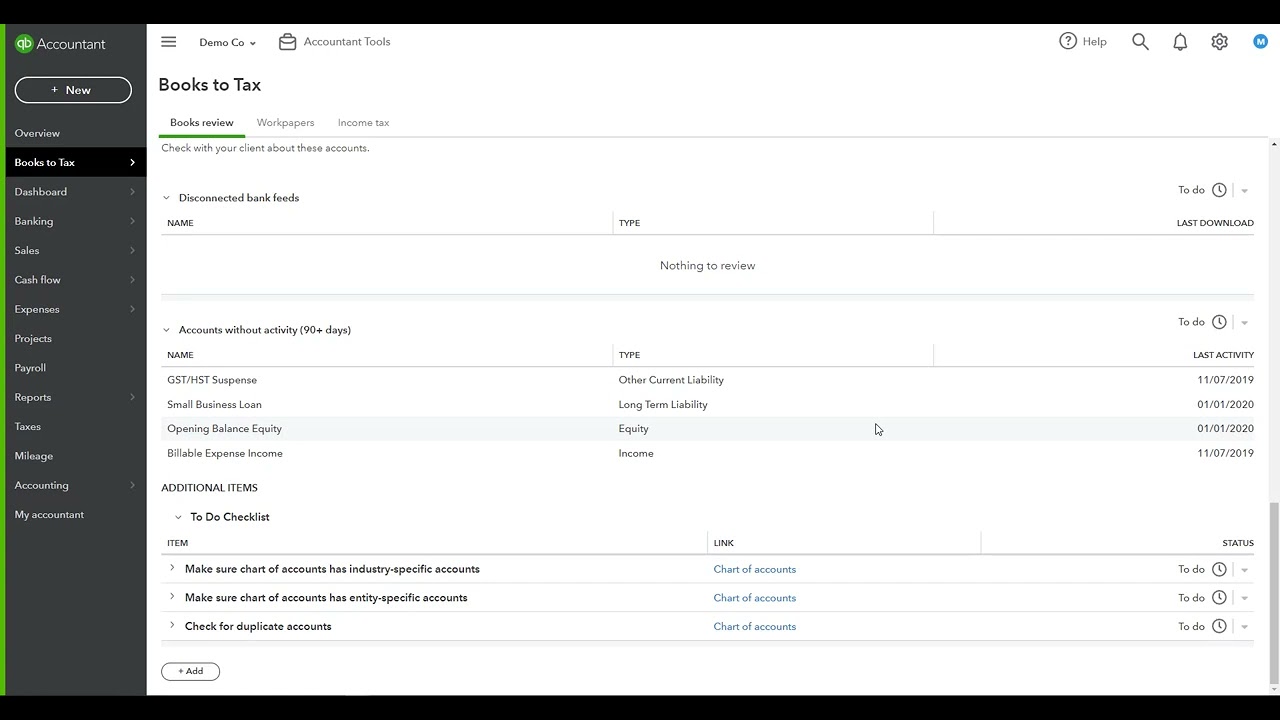Collapse Accounts without activity section

coord(167,330)
